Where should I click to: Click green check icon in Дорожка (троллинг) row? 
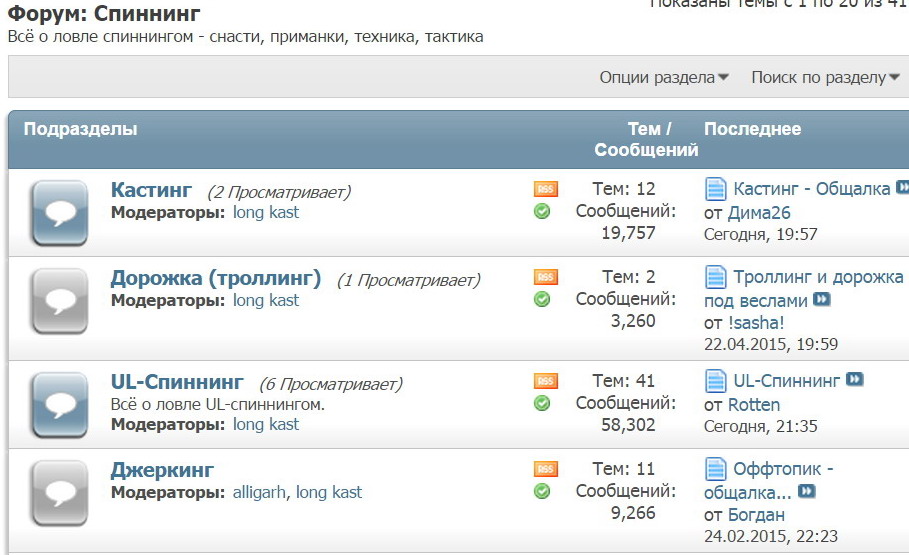(x=542, y=299)
